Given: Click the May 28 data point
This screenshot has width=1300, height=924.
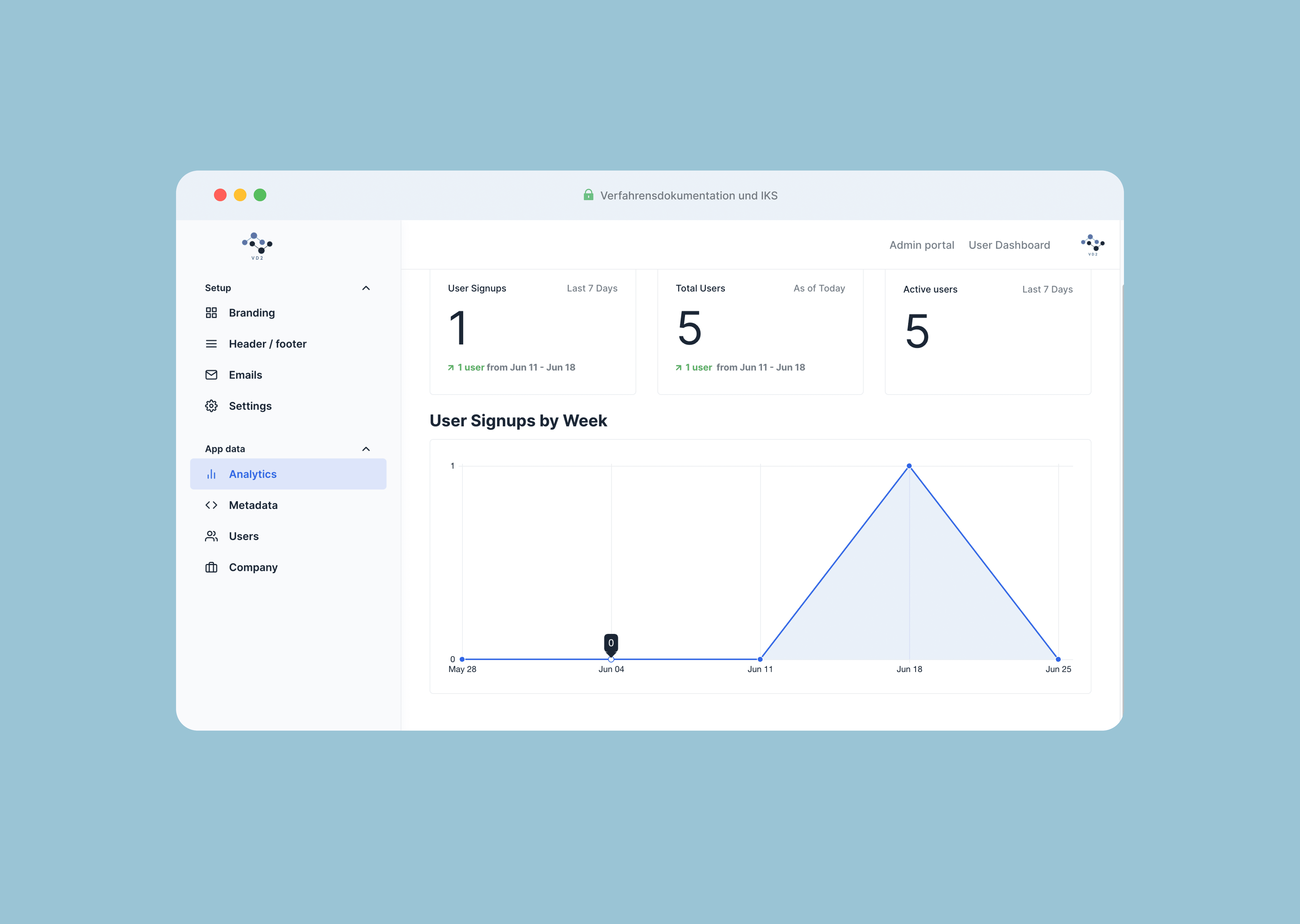Looking at the screenshot, I should tap(462, 659).
